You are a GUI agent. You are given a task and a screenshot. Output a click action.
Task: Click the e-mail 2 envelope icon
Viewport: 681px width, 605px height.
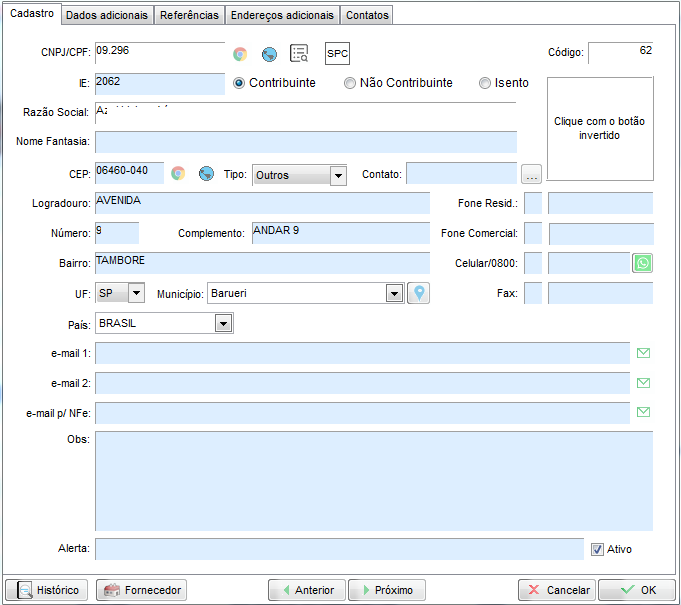click(x=643, y=383)
